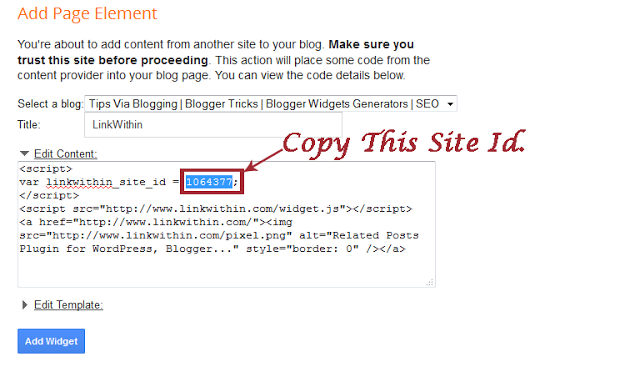Image resolution: width=640 pixels, height=372 pixels.
Task: Click the closing </script> tag line
Action: (x=49, y=195)
